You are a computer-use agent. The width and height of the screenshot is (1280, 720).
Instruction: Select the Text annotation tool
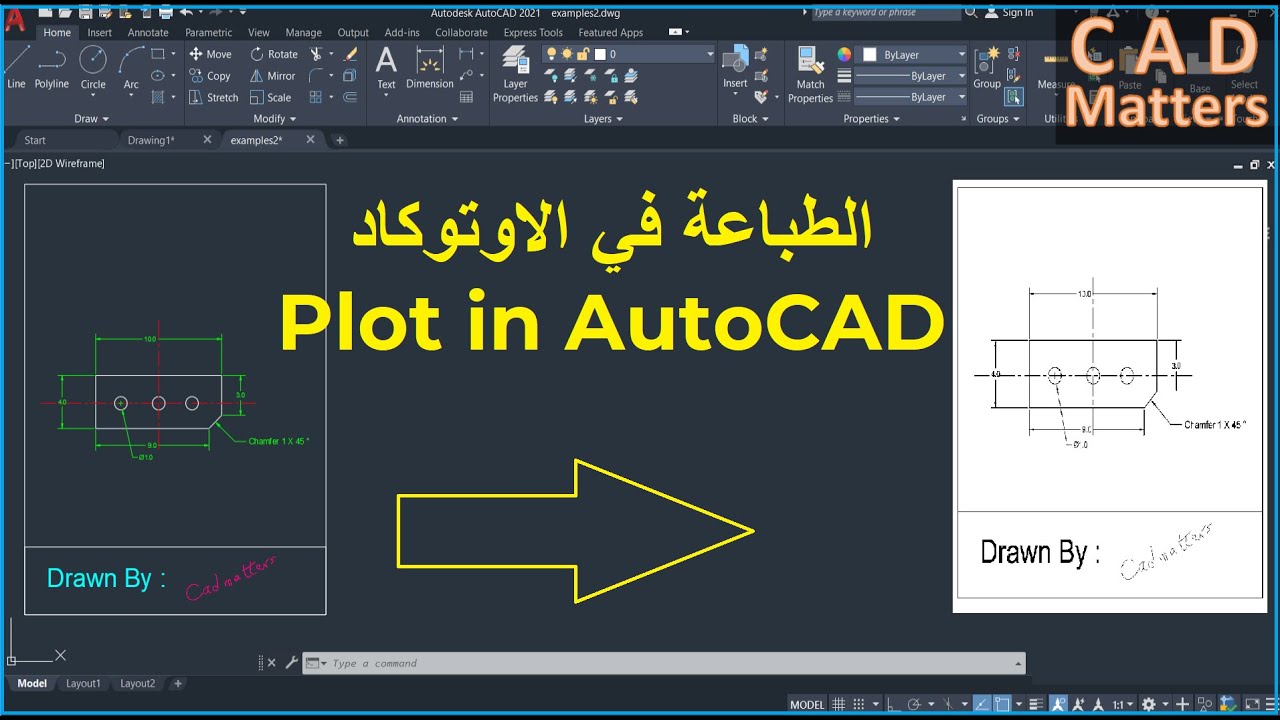click(x=386, y=68)
